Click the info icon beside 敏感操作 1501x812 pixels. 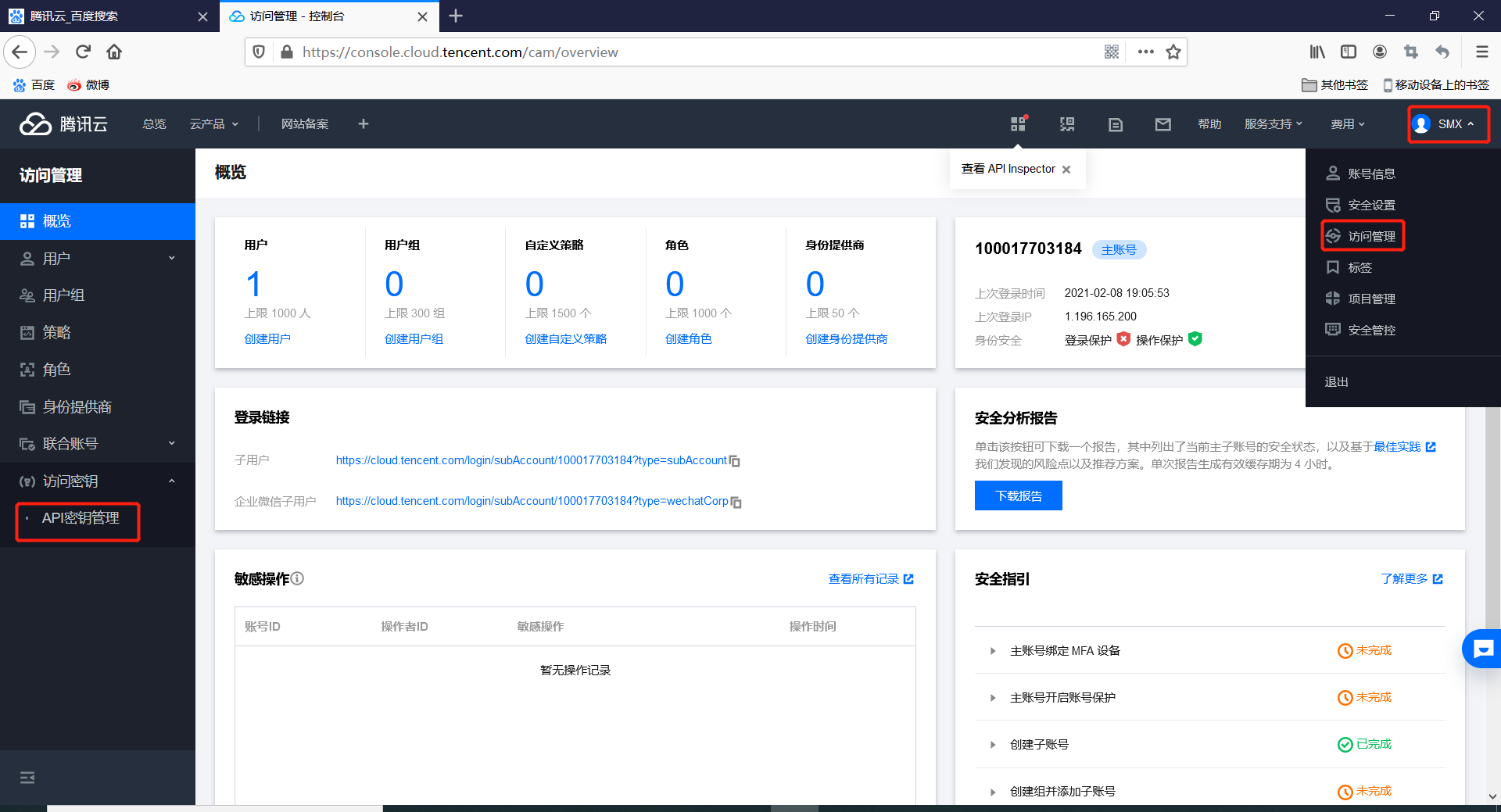point(298,578)
